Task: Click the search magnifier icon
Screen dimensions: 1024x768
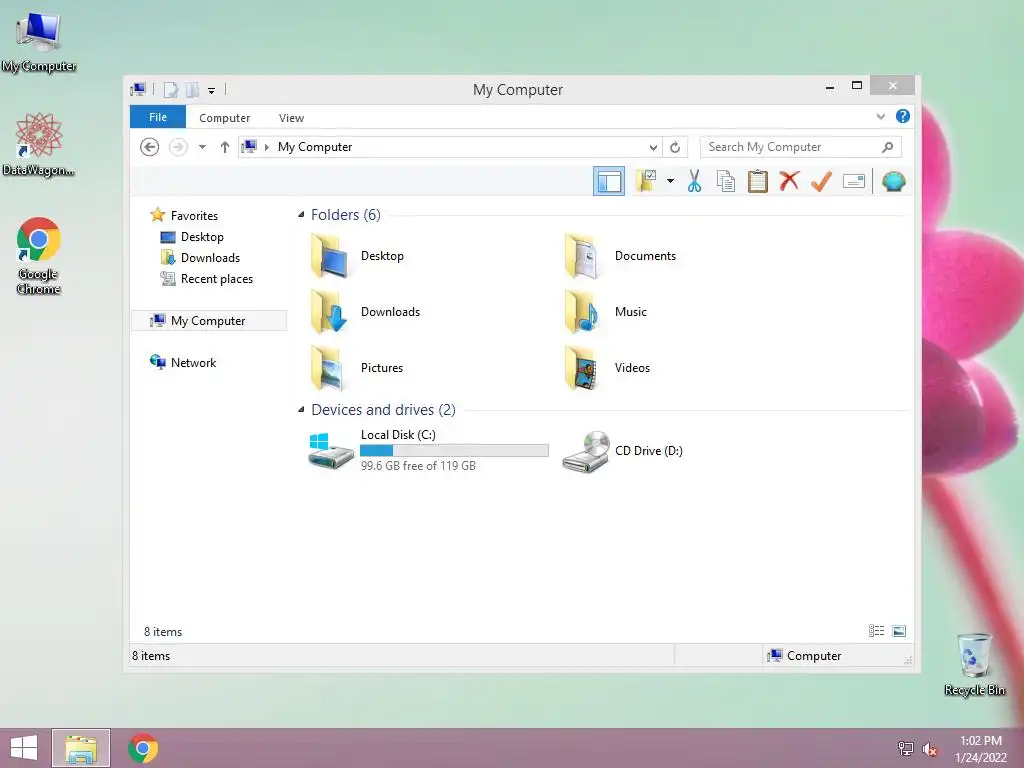Action: 887,147
